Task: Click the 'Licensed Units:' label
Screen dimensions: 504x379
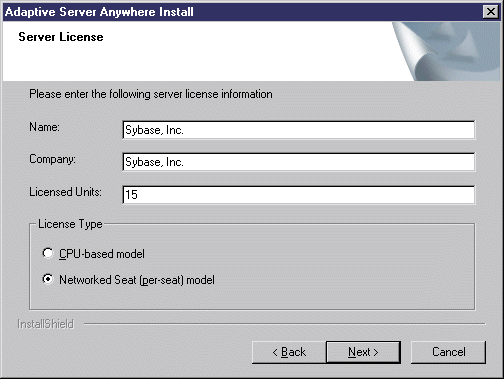Action: click(65, 192)
